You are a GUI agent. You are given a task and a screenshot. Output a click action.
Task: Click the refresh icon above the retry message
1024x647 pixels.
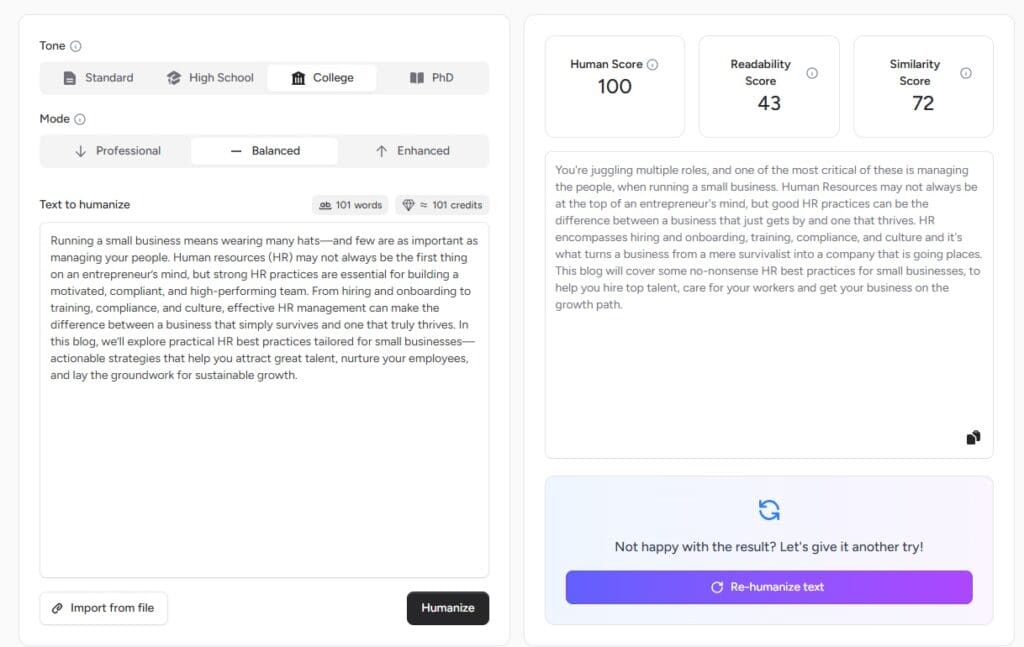(768, 509)
